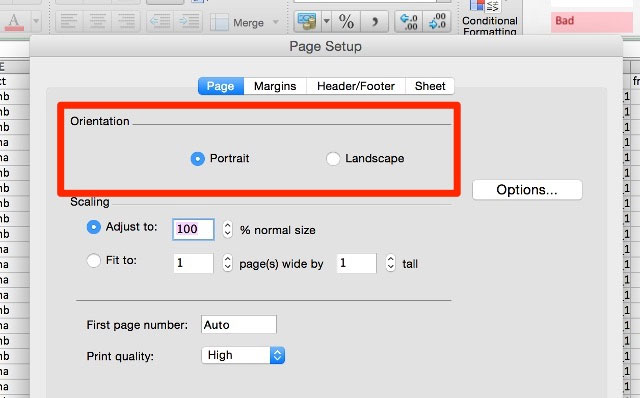The image size is (640, 398).
Task: Switch to the Page tab
Action: click(220, 86)
